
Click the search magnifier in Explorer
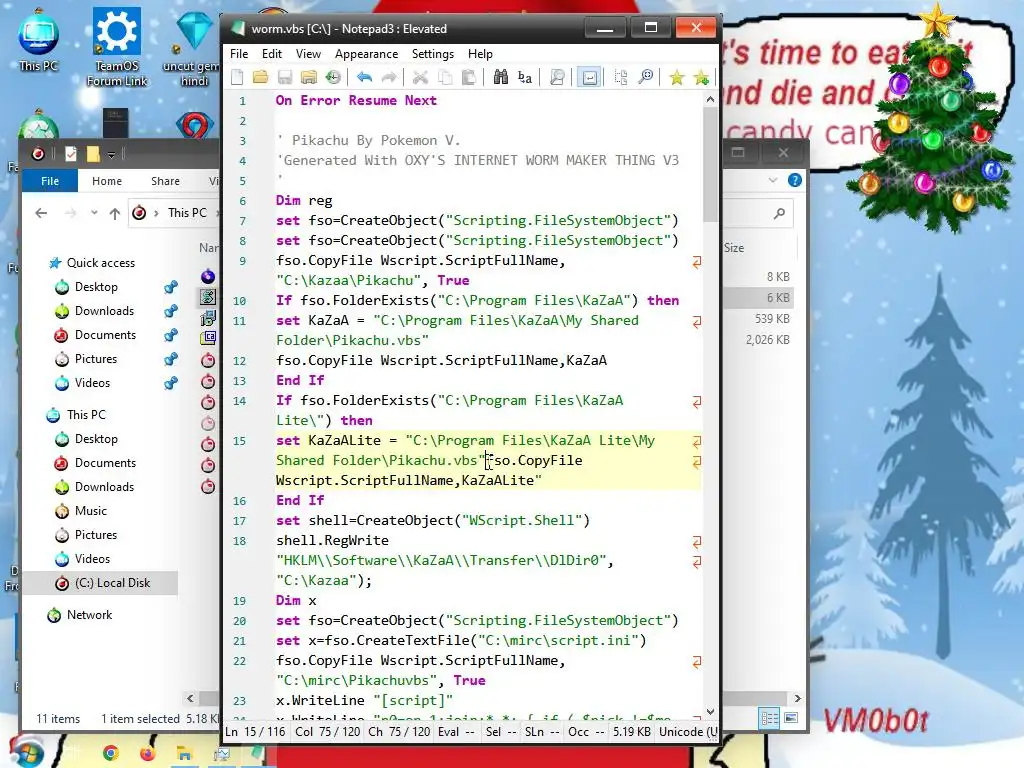tap(779, 214)
